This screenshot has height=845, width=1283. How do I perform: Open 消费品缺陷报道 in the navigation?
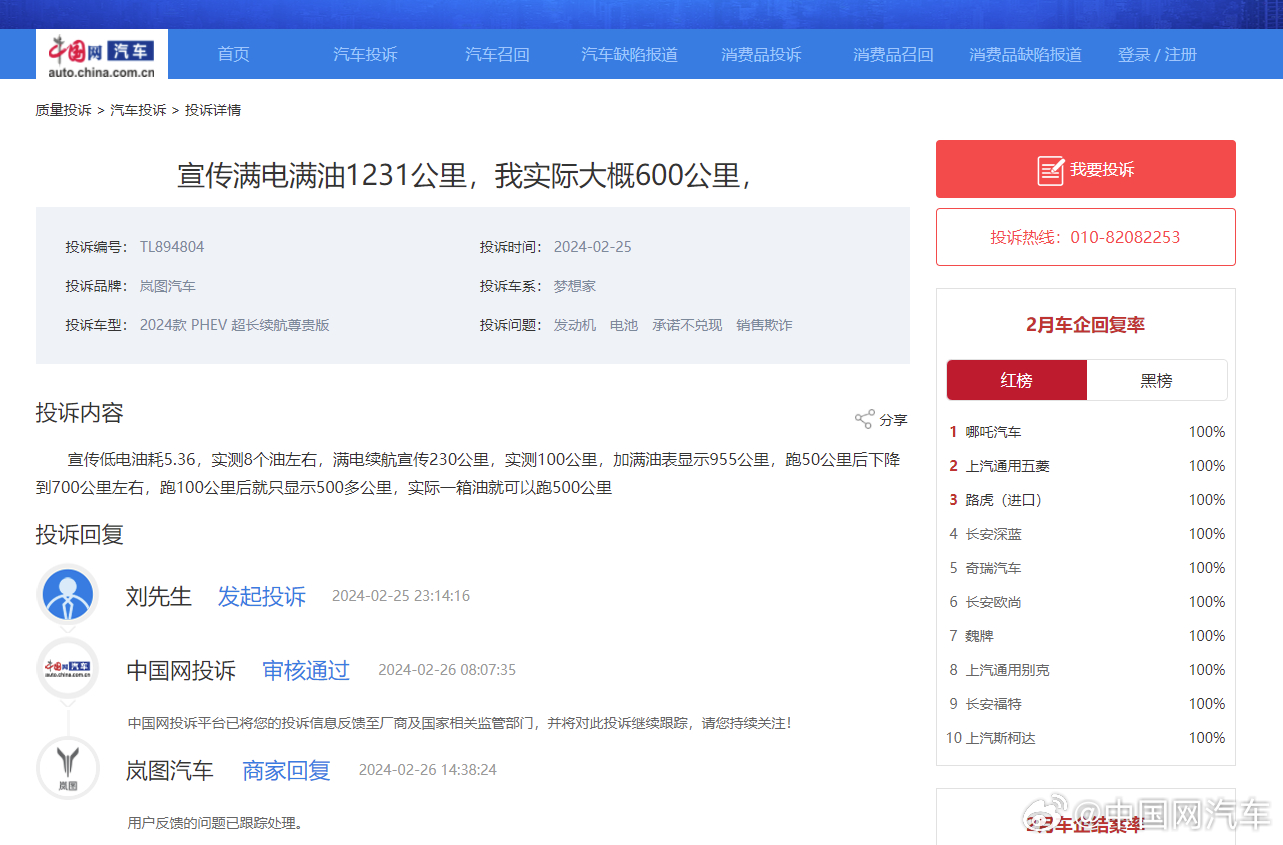tap(1025, 54)
